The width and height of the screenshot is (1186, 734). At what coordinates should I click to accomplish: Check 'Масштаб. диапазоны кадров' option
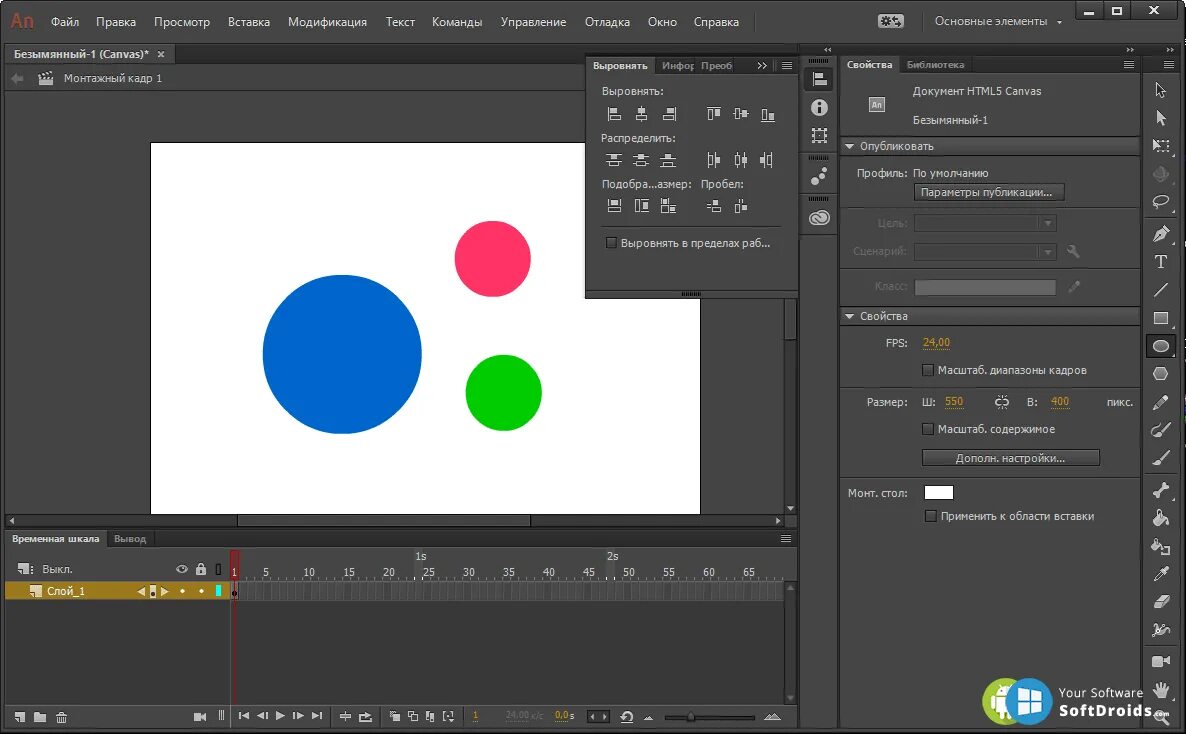coord(928,370)
